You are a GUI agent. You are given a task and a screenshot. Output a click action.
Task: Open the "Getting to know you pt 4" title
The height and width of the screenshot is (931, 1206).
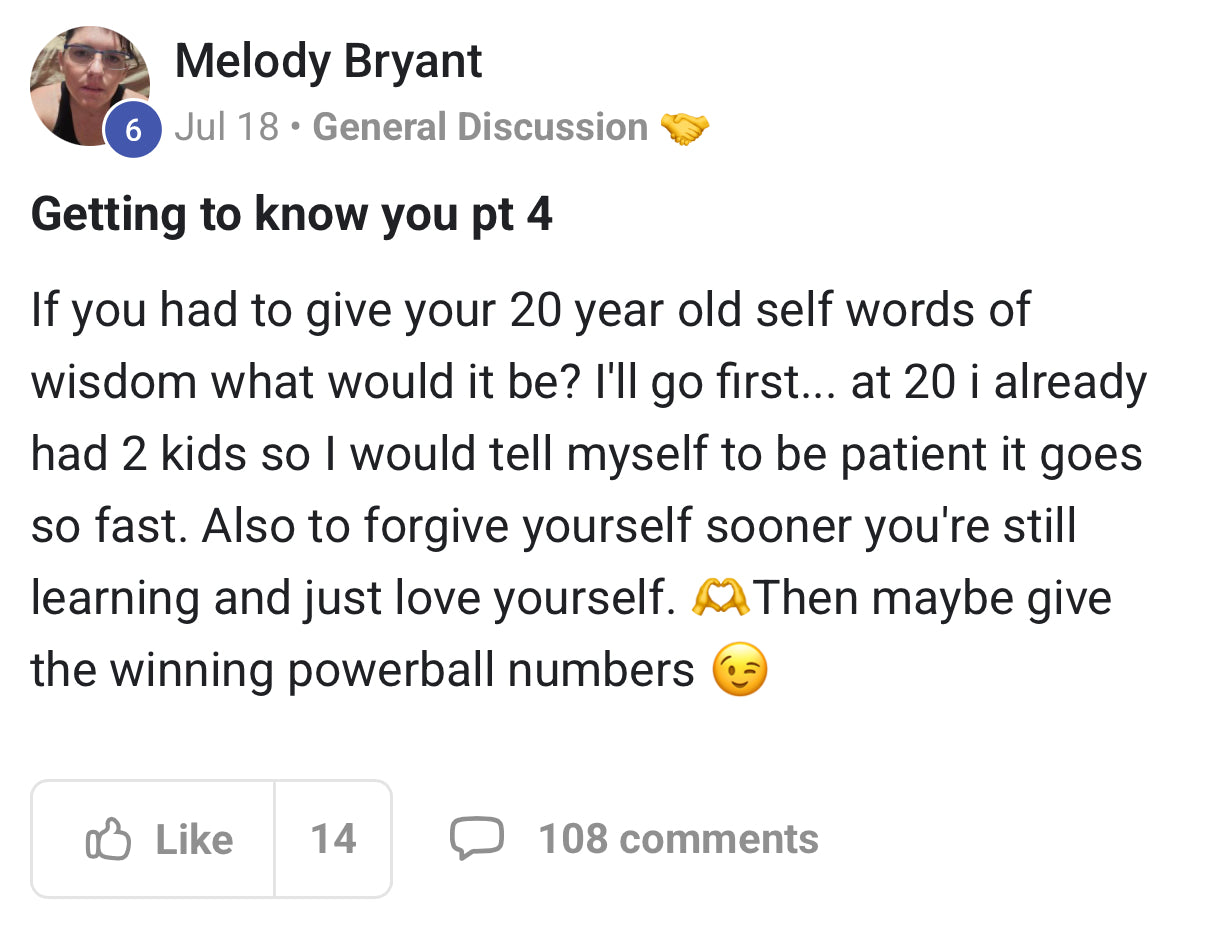tap(291, 215)
